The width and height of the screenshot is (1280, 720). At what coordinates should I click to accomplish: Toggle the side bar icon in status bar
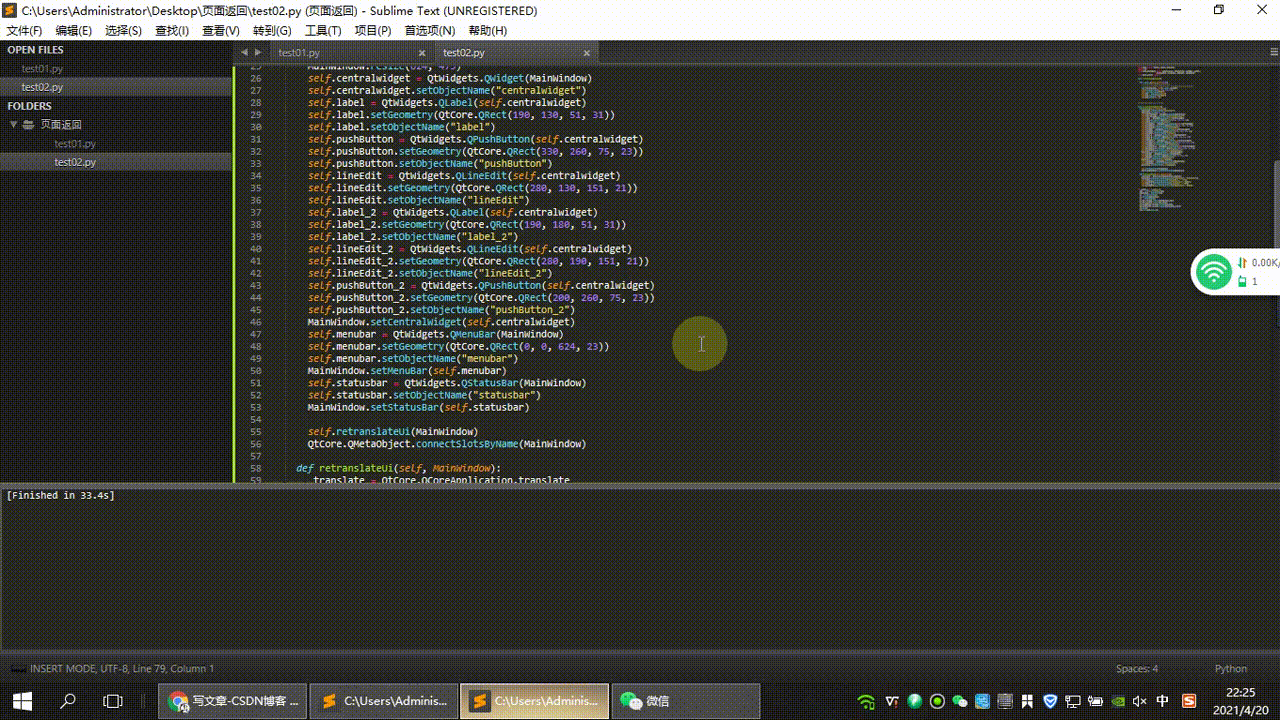point(16,669)
